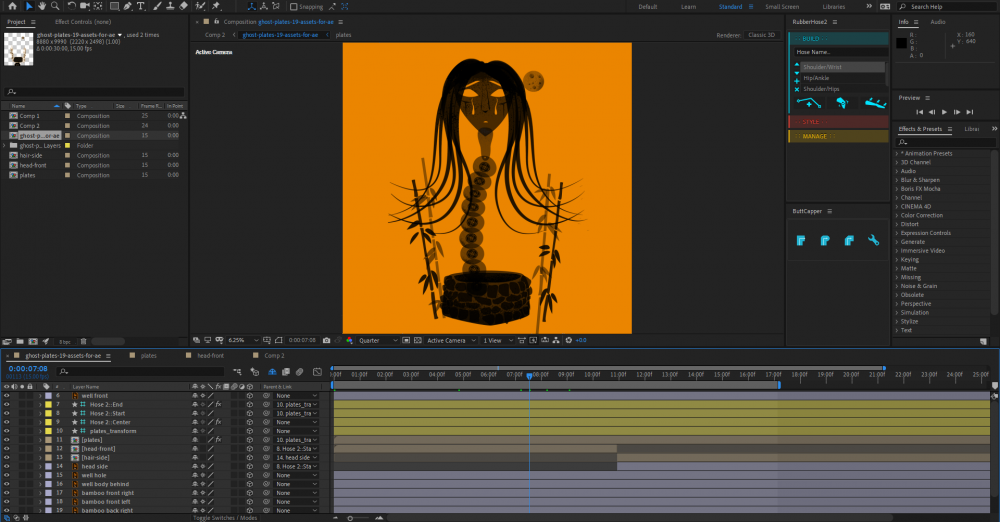Screen dimensions: 1000x522
Task: Expand the Color Correction effects category
Action: pyautogui.click(x=920, y=215)
